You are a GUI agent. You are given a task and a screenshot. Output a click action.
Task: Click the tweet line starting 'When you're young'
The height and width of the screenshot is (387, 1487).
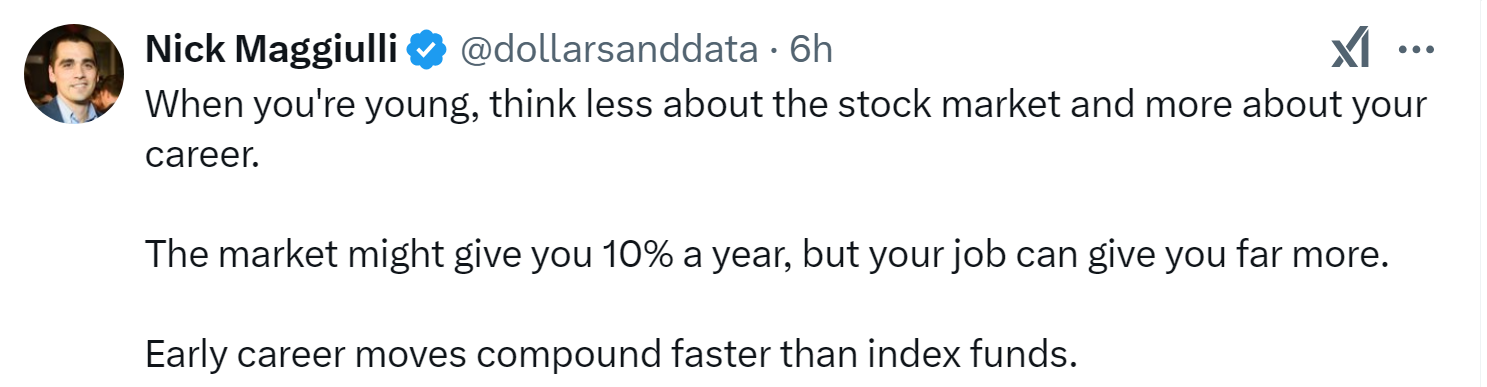click(786, 105)
